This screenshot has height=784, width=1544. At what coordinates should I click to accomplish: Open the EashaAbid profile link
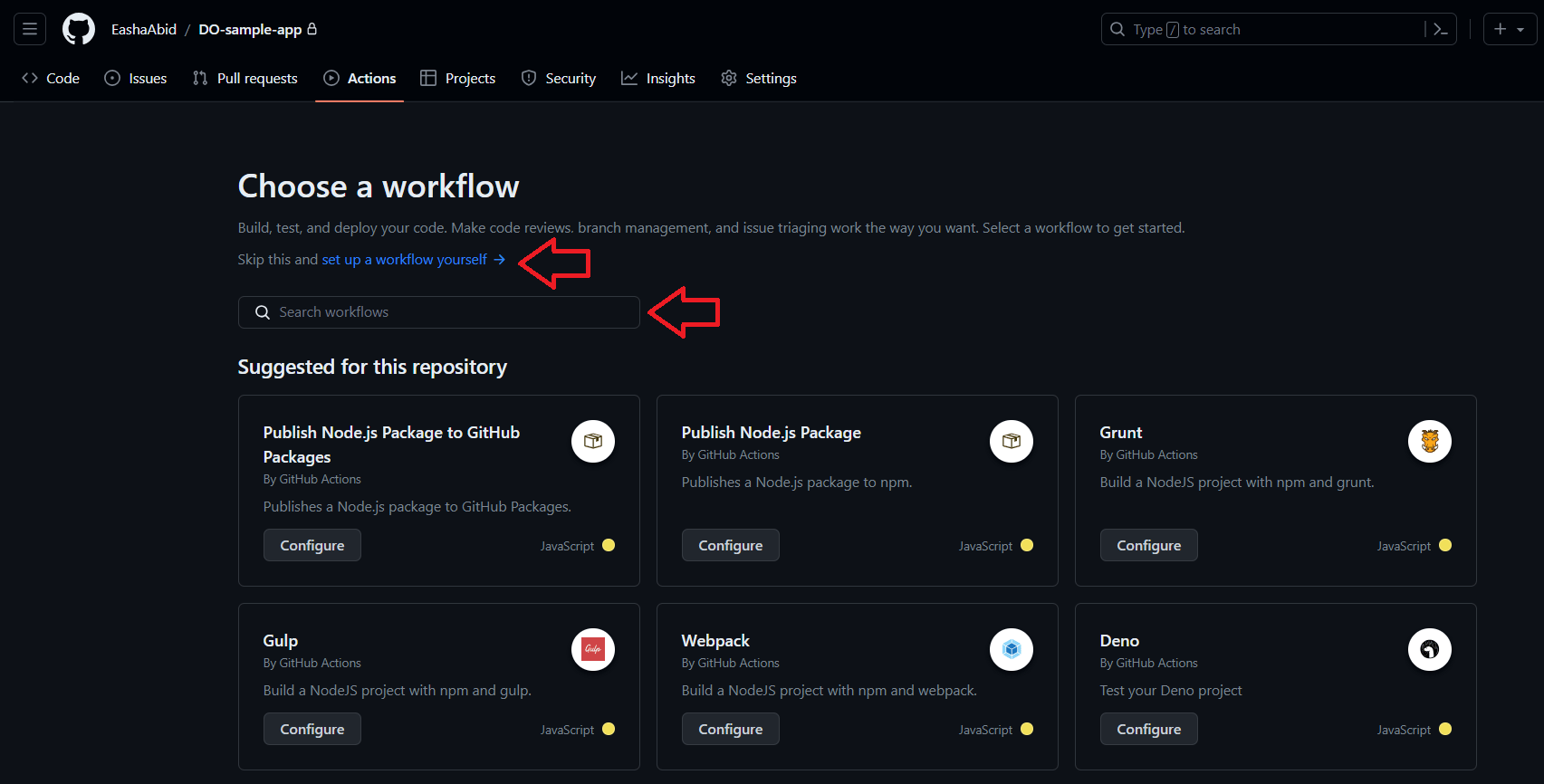coord(144,29)
